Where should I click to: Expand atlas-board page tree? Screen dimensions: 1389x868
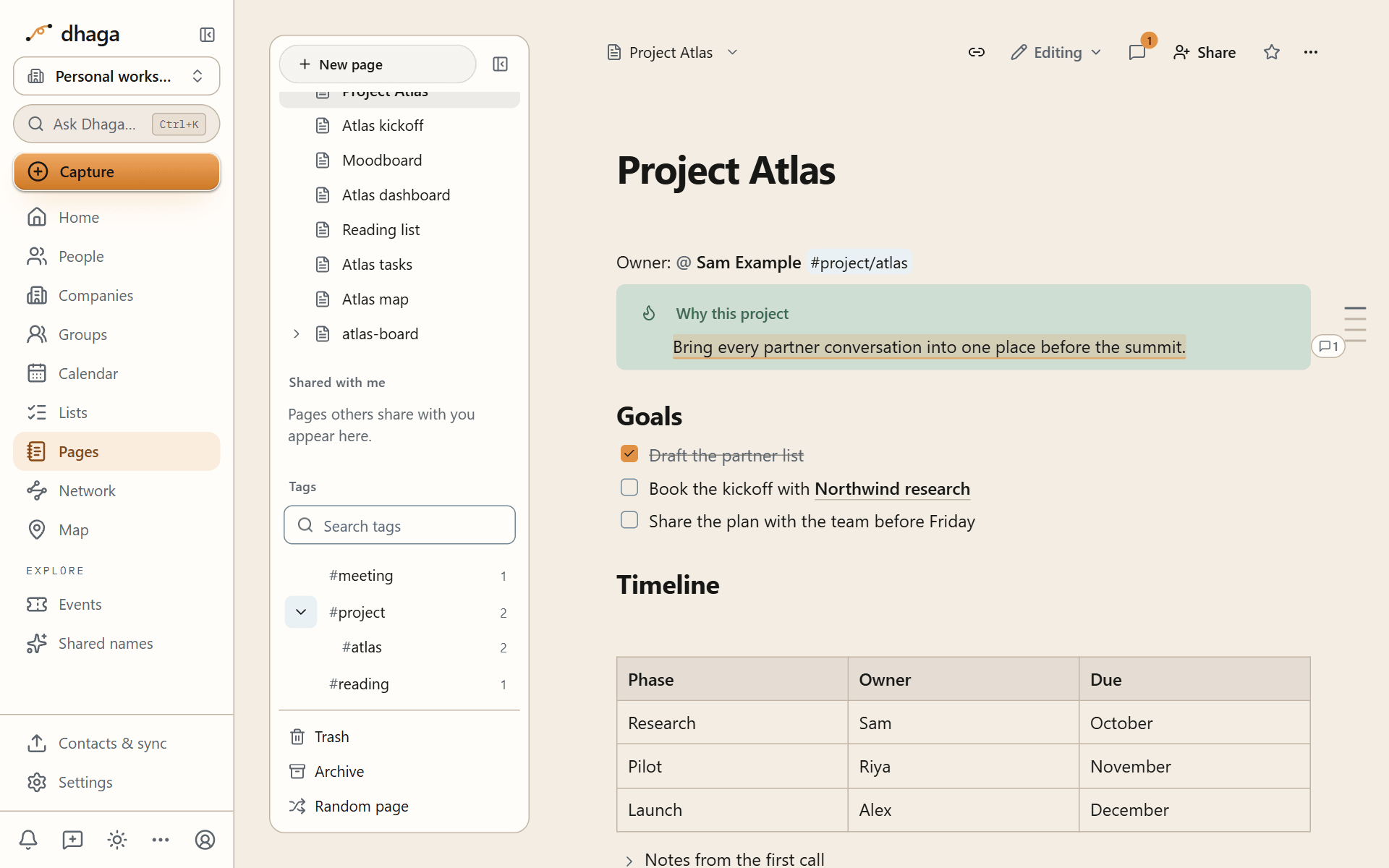coord(296,333)
